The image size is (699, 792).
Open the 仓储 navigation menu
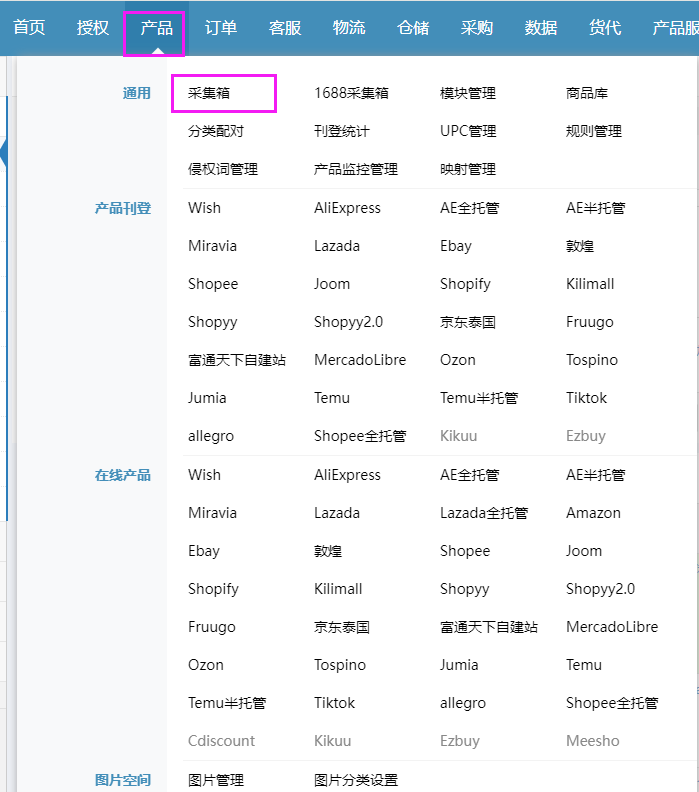click(413, 27)
